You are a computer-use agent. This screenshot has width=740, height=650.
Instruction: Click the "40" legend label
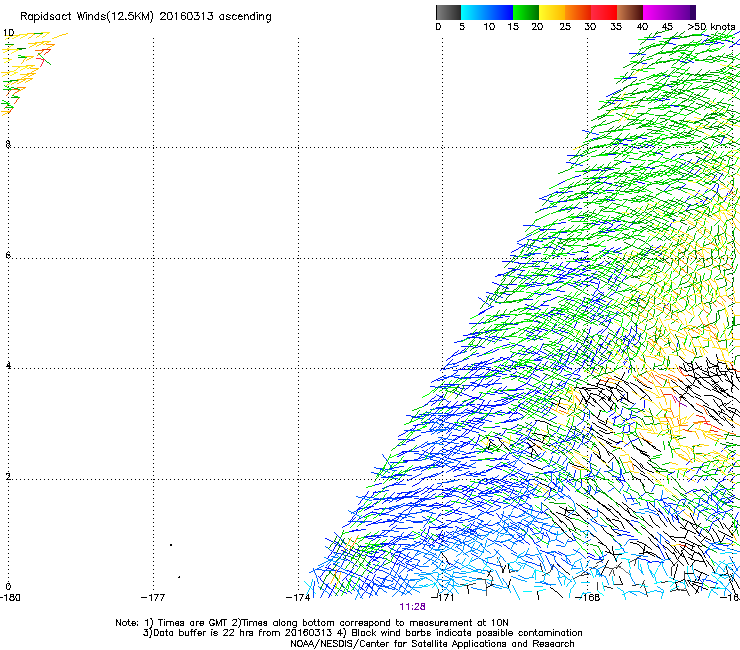642,27
